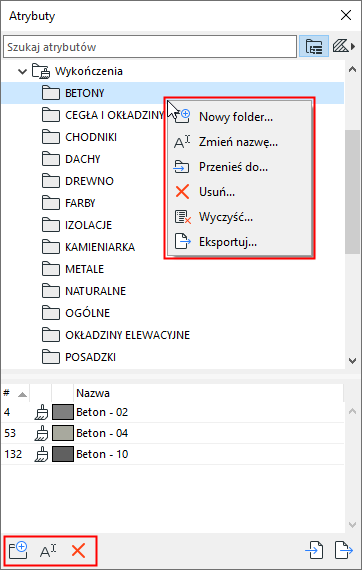Select the FARBY folder

80,203
